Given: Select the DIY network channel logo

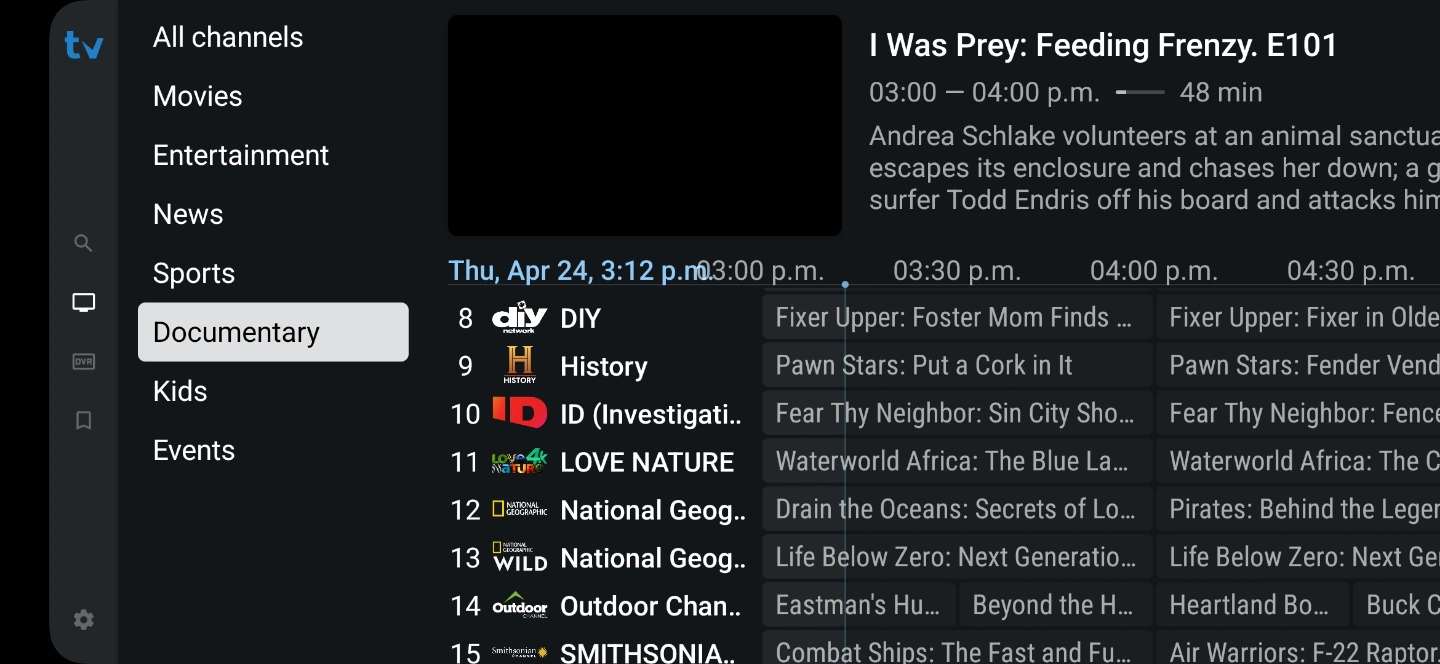Looking at the screenshot, I should pyautogui.click(x=520, y=318).
